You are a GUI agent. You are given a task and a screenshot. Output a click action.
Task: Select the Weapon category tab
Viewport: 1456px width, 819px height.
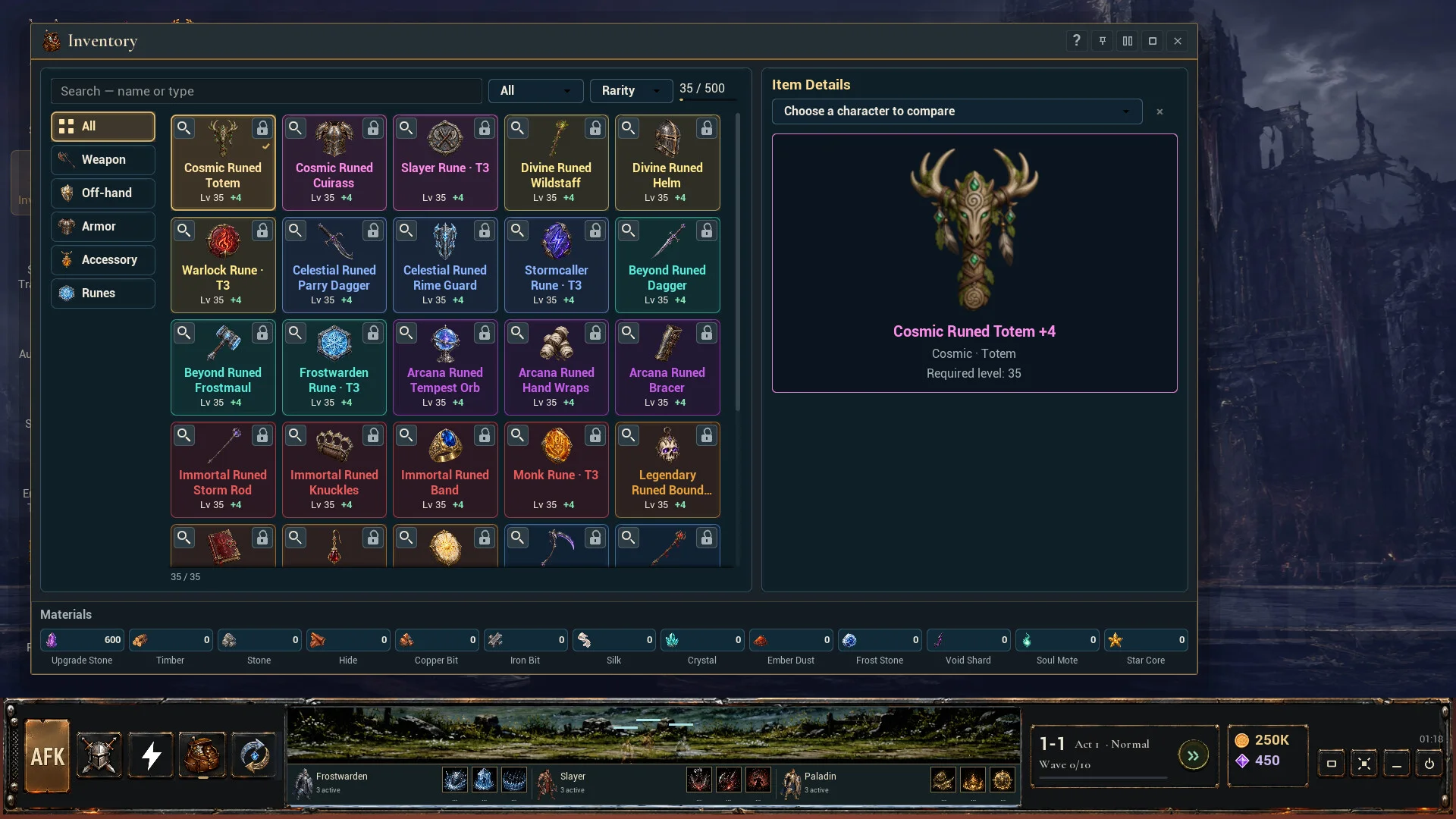pyautogui.click(x=103, y=160)
